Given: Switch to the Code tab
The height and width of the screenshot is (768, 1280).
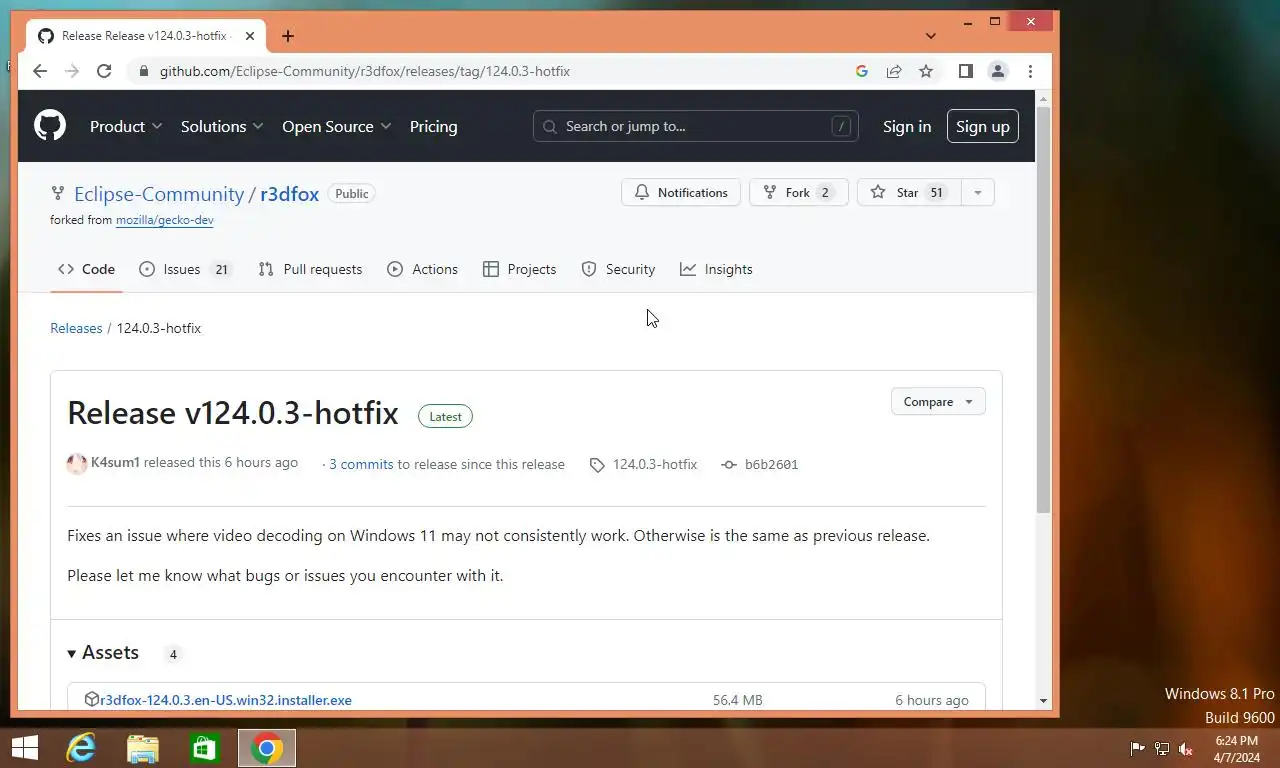Looking at the screenshot, I should click(87, 269).
